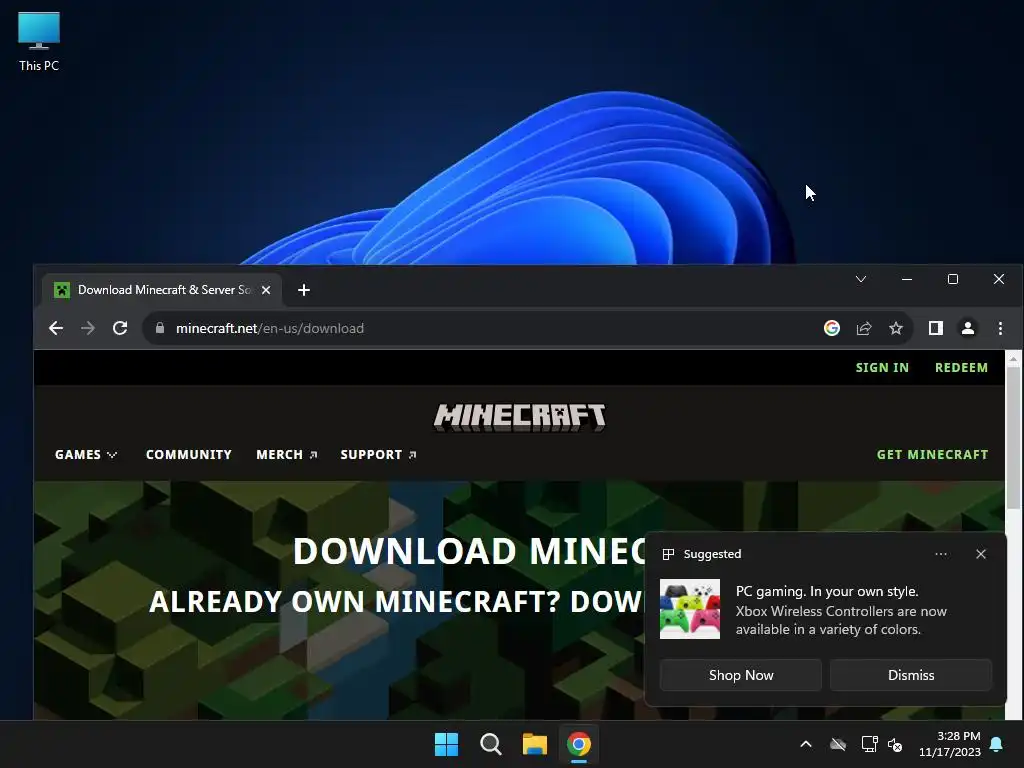1024x768 pixels.
Task: Open Suggested notification options (three dots)
Action: click(x=941, y=554)
